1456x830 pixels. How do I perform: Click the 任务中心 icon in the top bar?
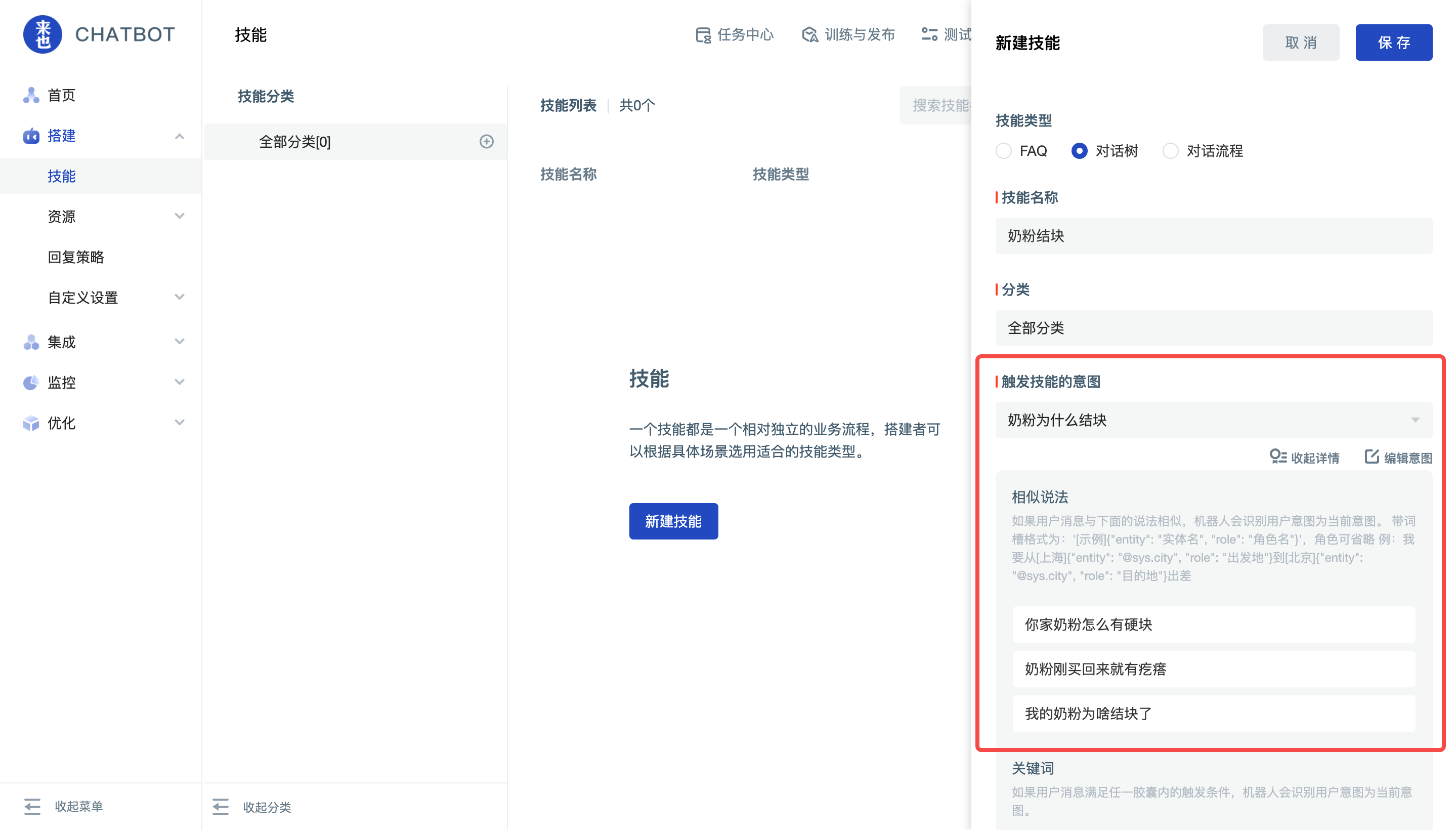(x=703, y=35)
